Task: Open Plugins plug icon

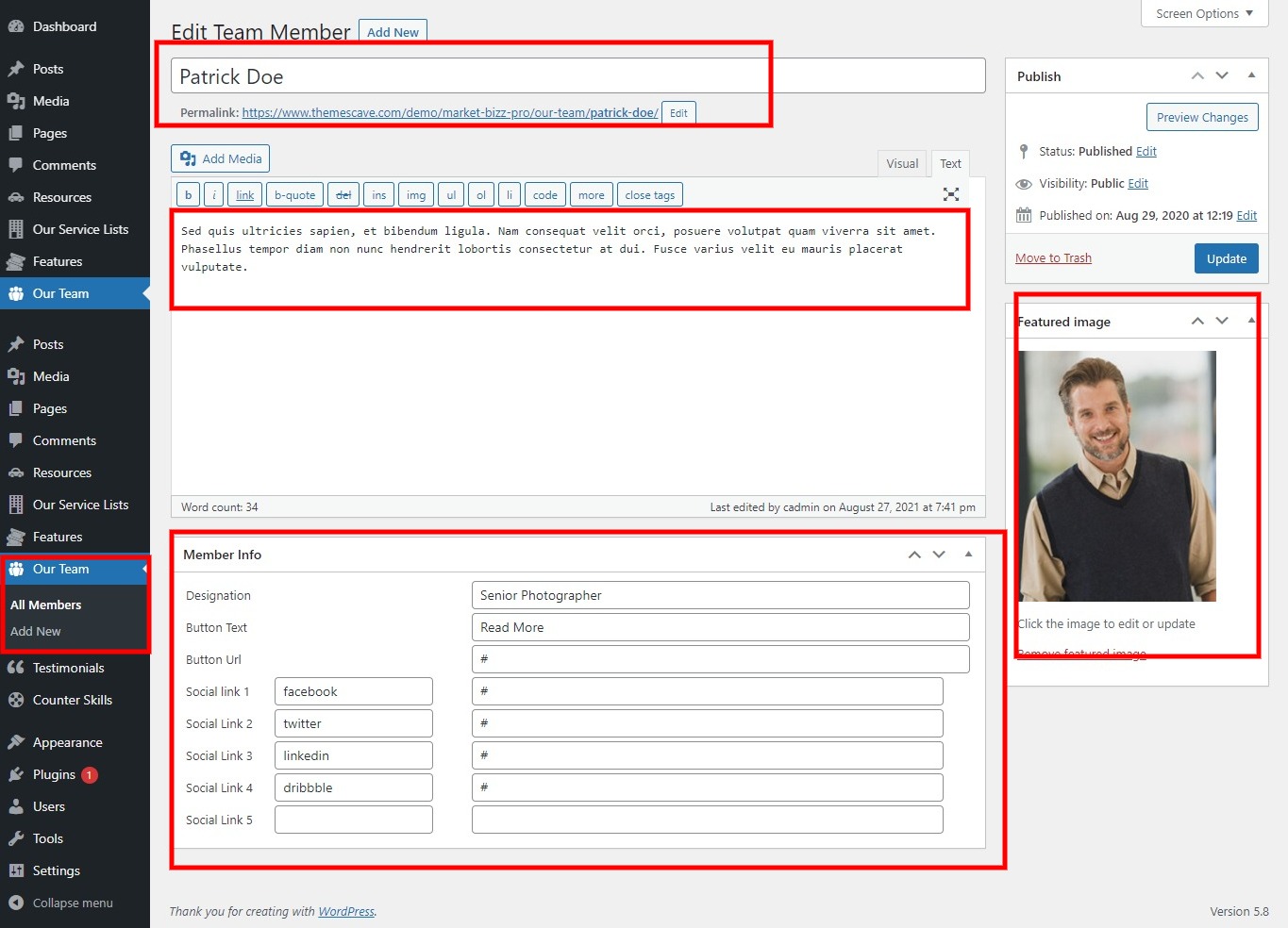Action: point(16,774)
